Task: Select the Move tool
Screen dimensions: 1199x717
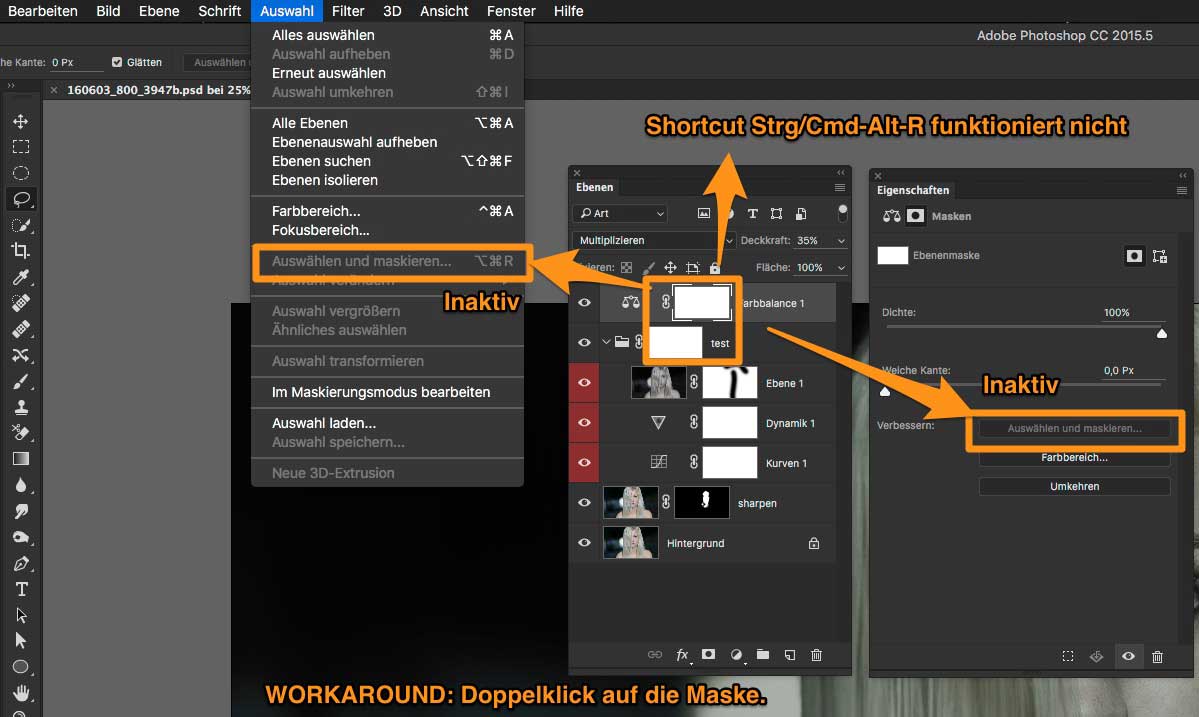Action: [20, 121]
